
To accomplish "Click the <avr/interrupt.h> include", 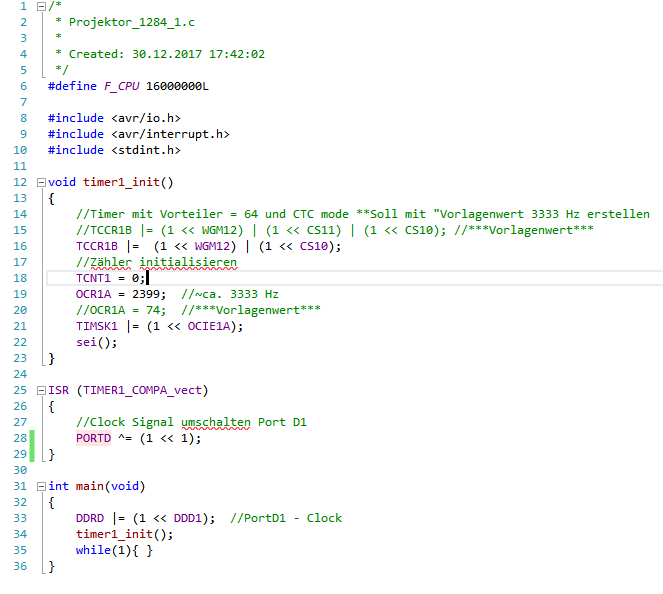I will tap(170, 134).
